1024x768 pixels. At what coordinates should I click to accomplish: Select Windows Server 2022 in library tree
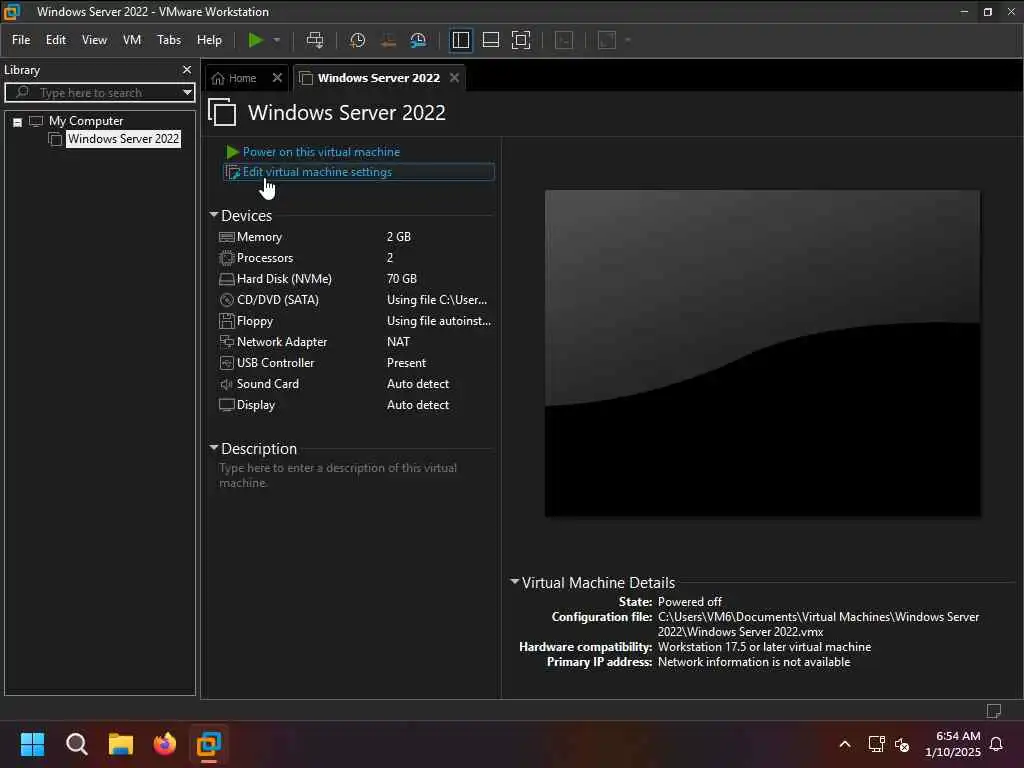point(123,139)
